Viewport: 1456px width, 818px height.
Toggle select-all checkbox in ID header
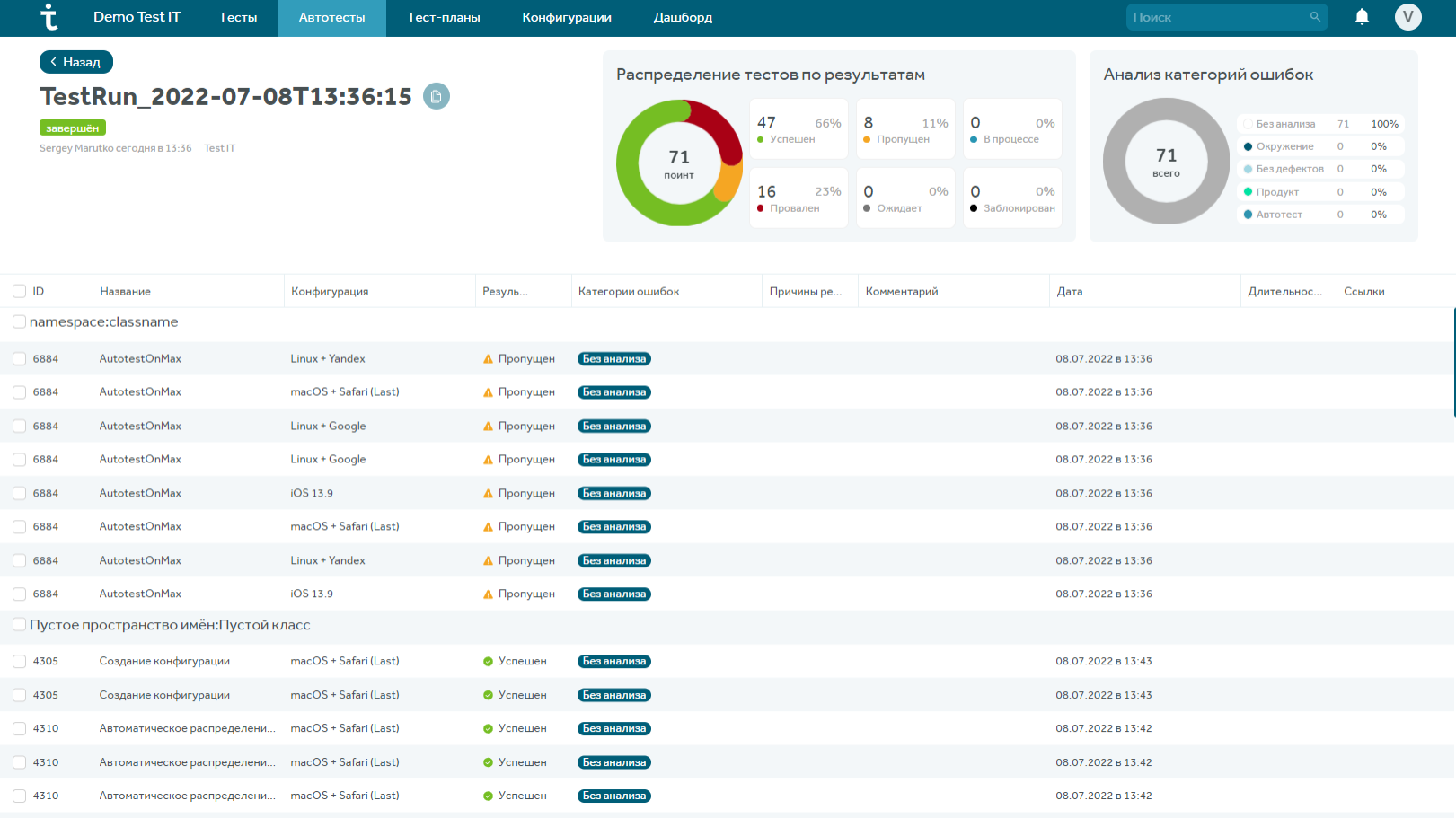point(19,291)
